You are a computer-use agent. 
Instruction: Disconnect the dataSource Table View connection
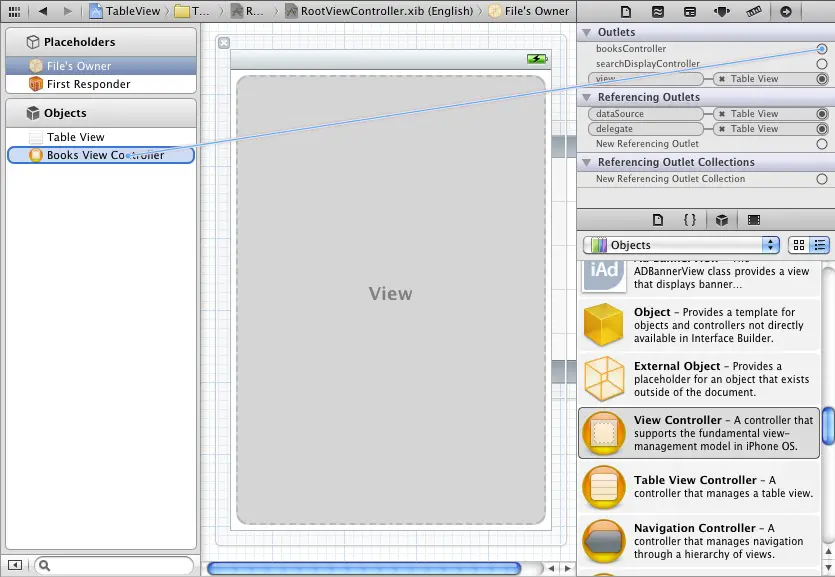(723, 114)
